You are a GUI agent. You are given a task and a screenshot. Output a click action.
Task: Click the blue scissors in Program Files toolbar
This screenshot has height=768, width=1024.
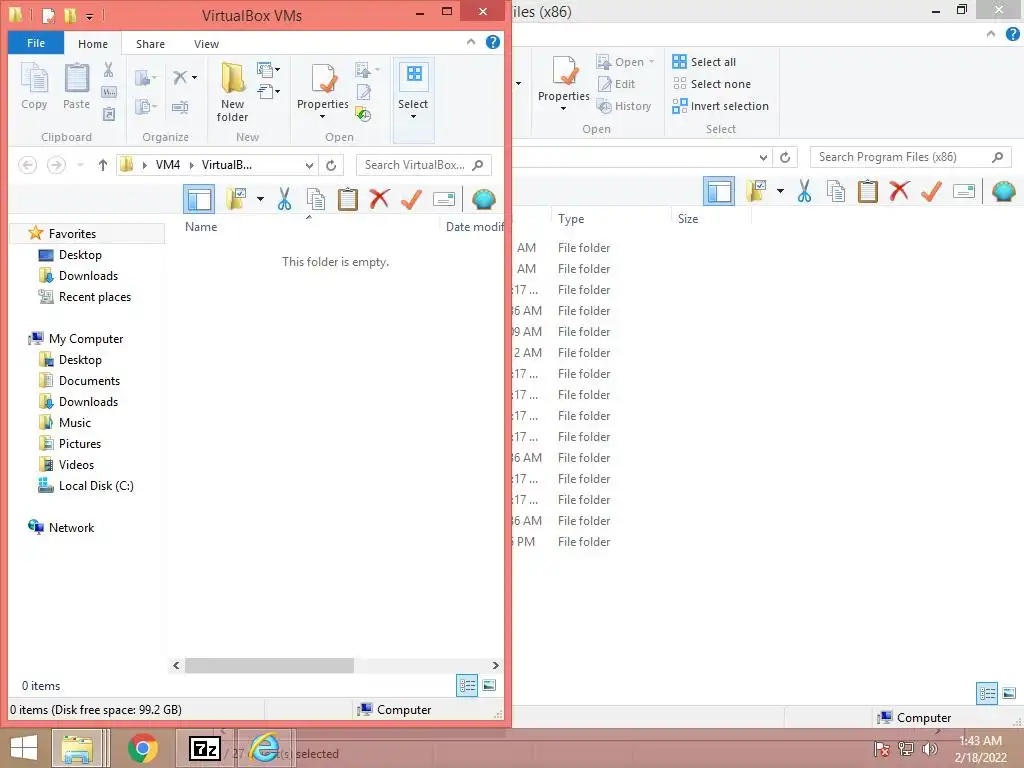coord(804,191)
